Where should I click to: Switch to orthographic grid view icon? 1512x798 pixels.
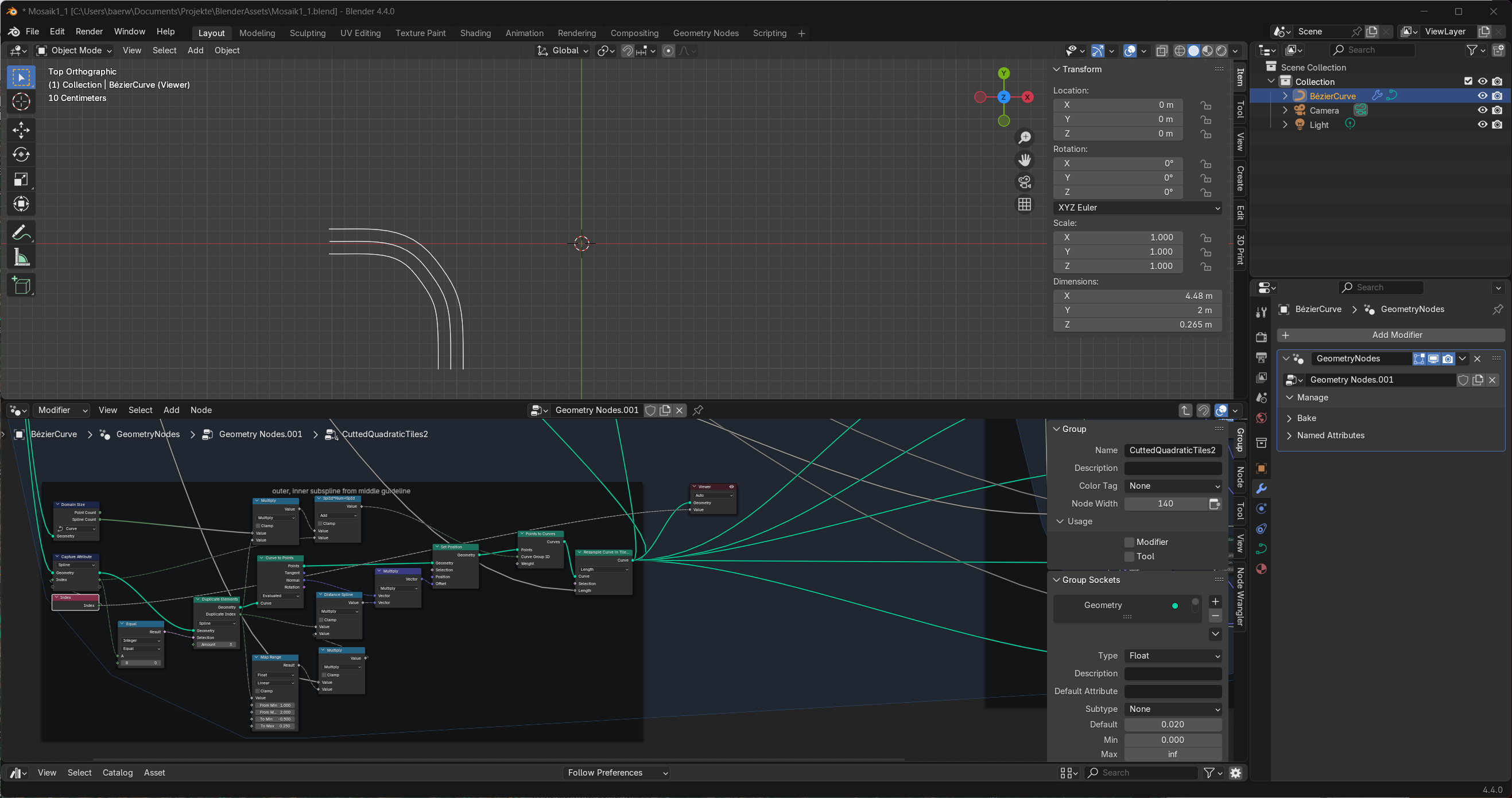(1025, 204)
